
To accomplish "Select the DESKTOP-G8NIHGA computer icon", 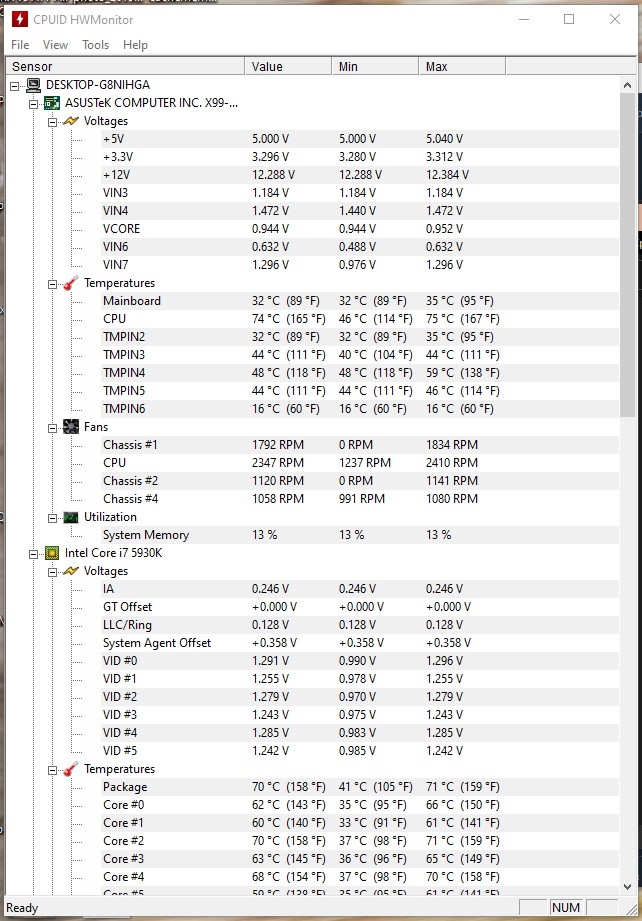I will click(x=33, y=85).
